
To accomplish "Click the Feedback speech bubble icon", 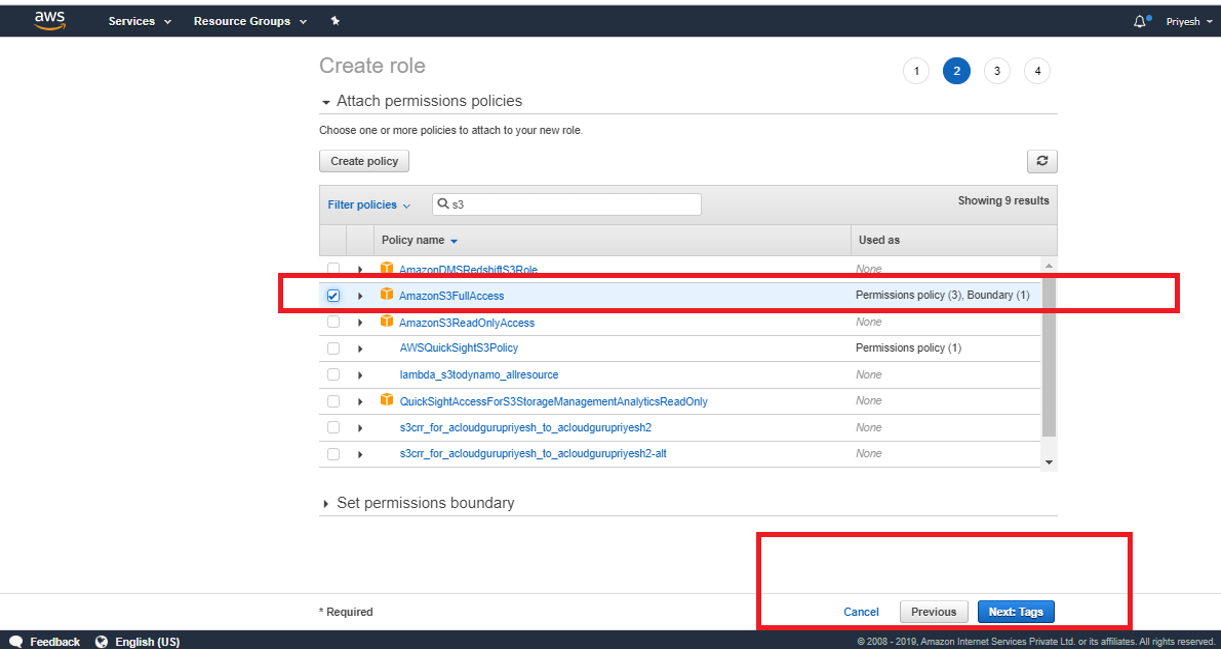I will tap(15, 641).
